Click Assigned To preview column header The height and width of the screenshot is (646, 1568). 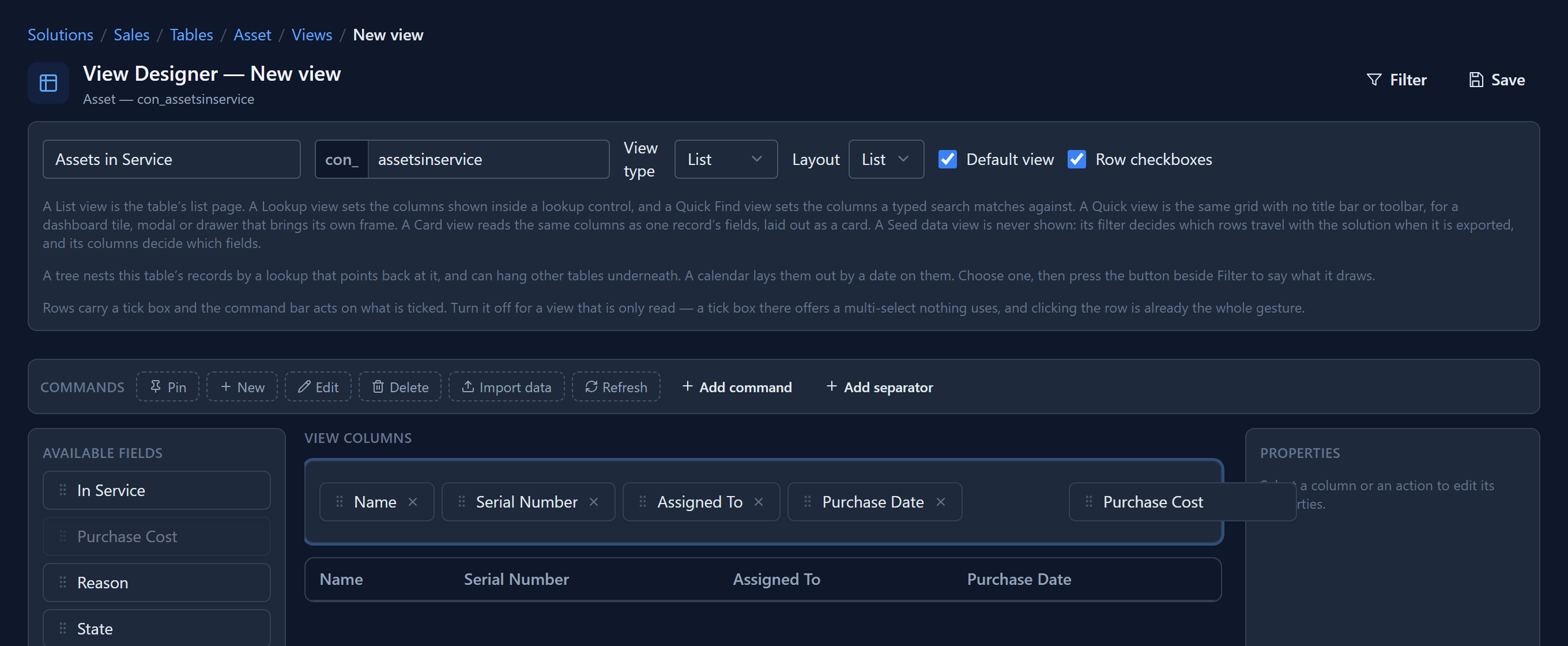point(776,579)
